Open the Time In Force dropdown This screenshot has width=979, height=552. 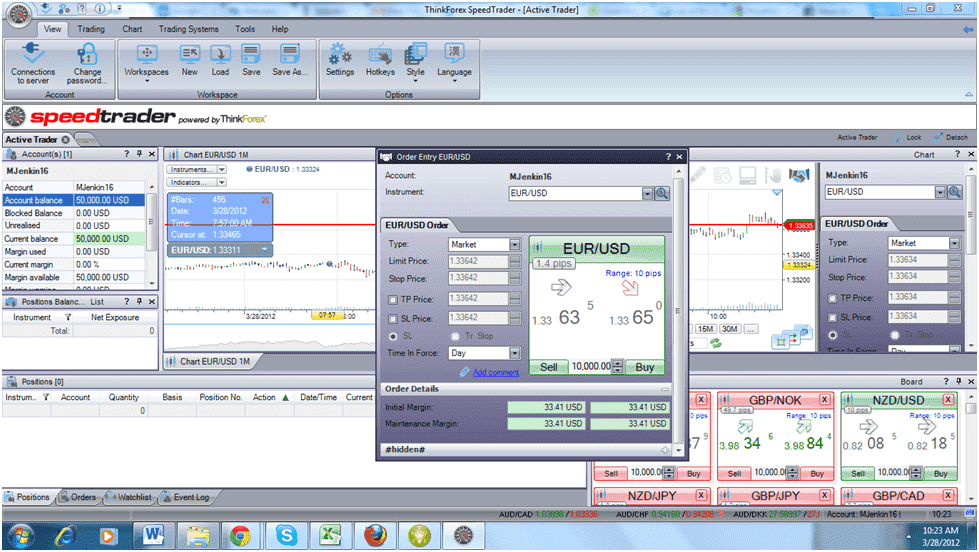514,353
